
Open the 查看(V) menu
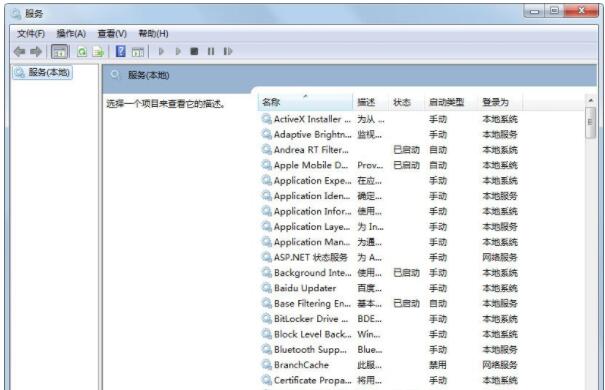[x=112, y=34]
